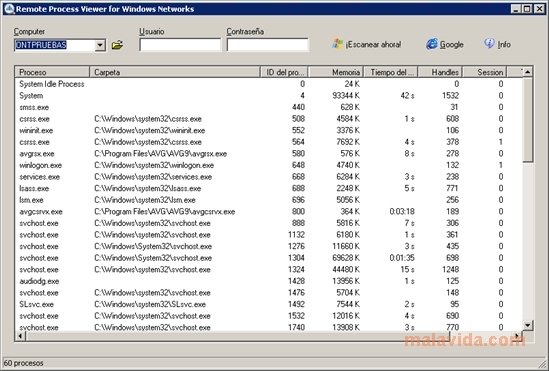Click the app icon in title bar
The image size is (549, 371).
(x=9, y=9)
